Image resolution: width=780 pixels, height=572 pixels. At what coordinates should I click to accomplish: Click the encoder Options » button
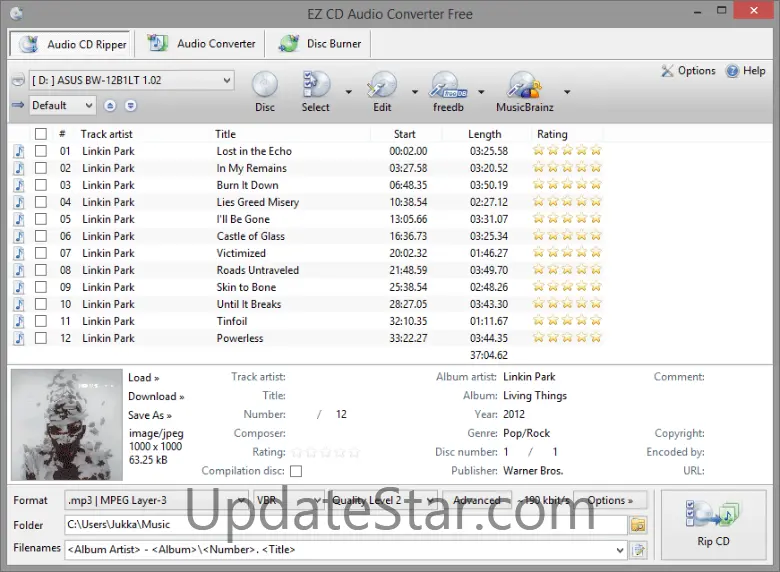[x=610, y=500]
